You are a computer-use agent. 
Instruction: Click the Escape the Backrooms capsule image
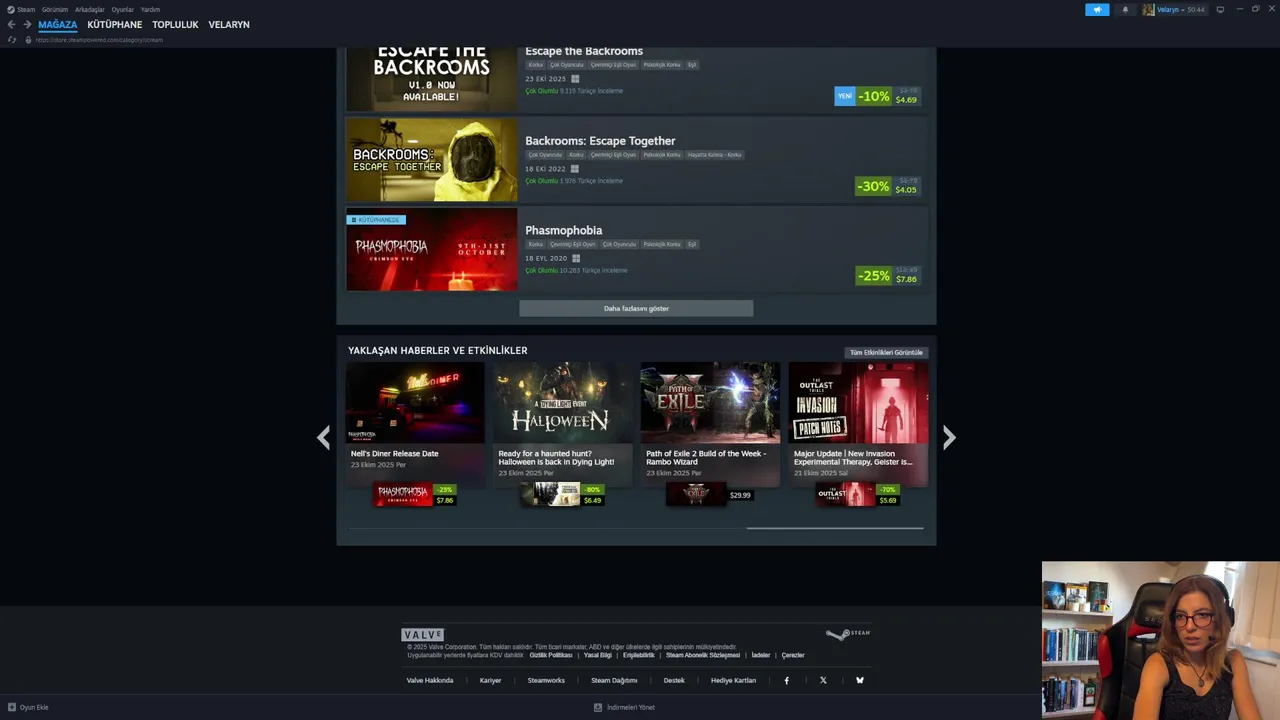coord(431,79)
